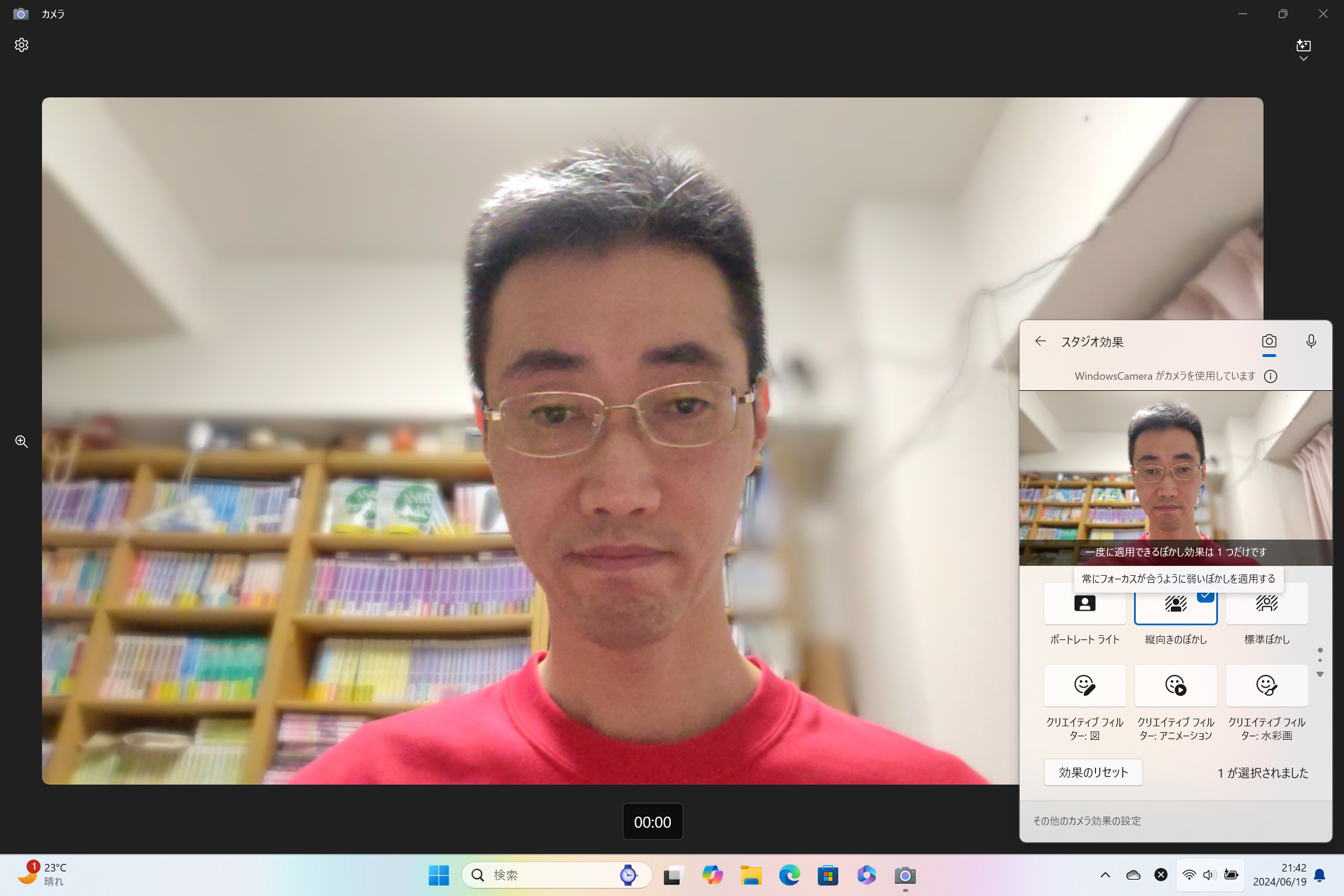Switch to the microphone effects tab
The height and width of the screenshot is (896, 1344).
coord(1311,341)
